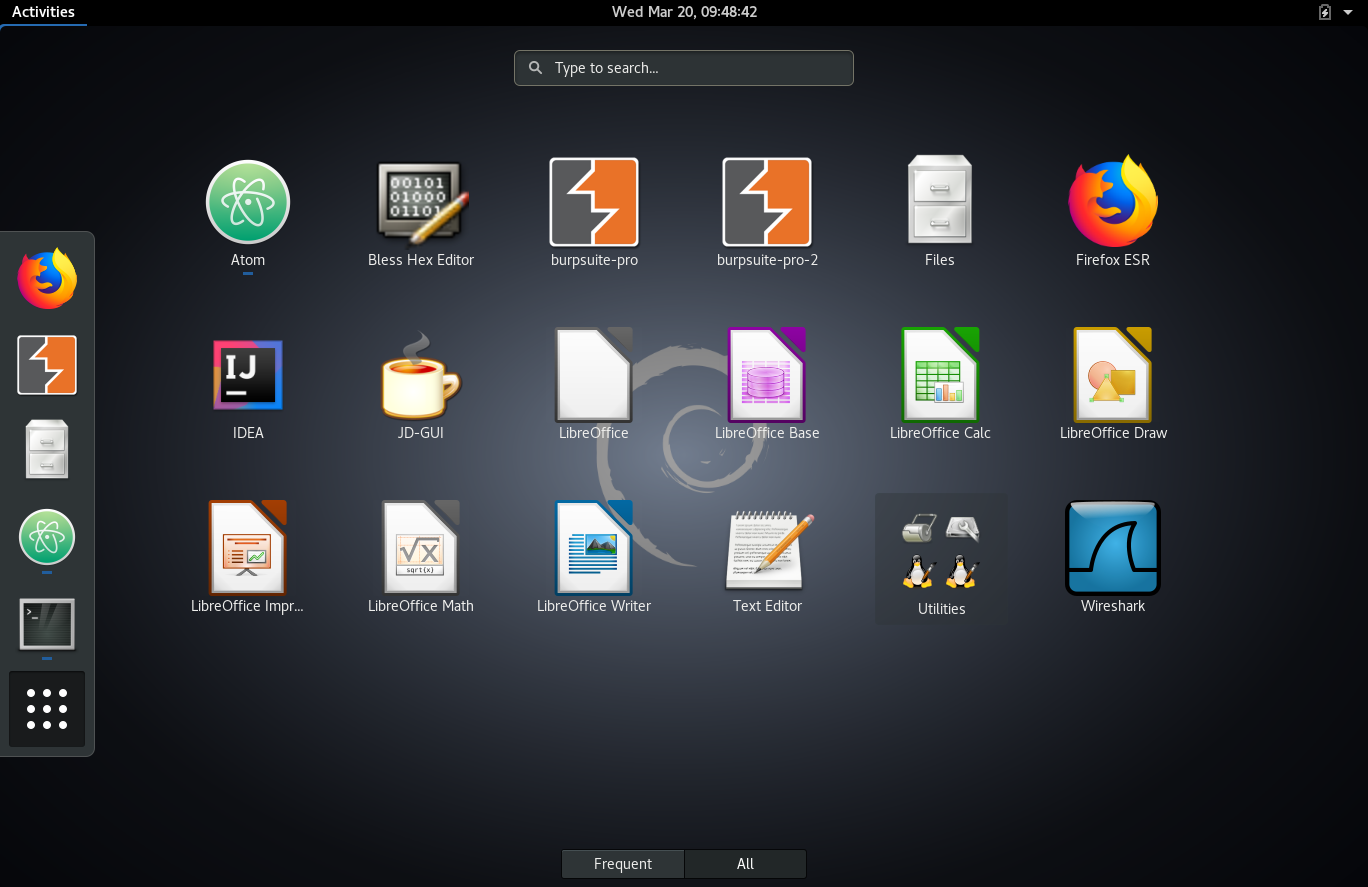The height and width of the screenshot is (887, 1368).
Task: Click the Activities button
Action: click(43, 12)
